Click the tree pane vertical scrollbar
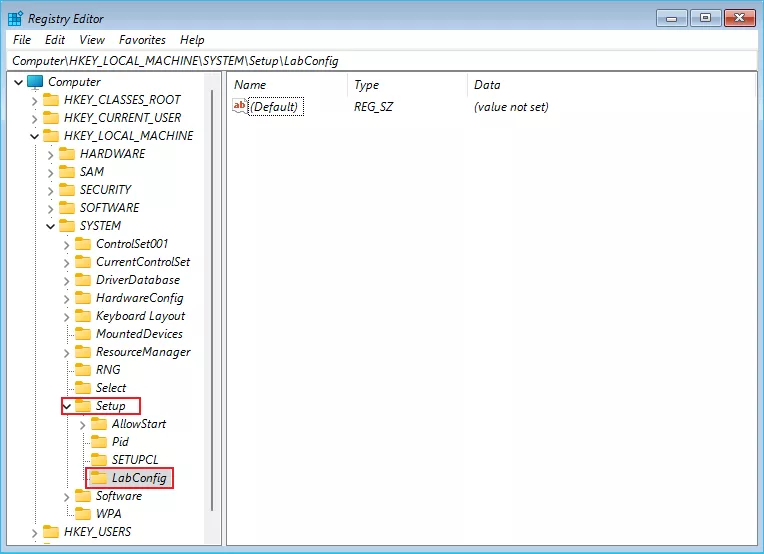Screen dimensions: 764x554 click(x=212, y=300)
